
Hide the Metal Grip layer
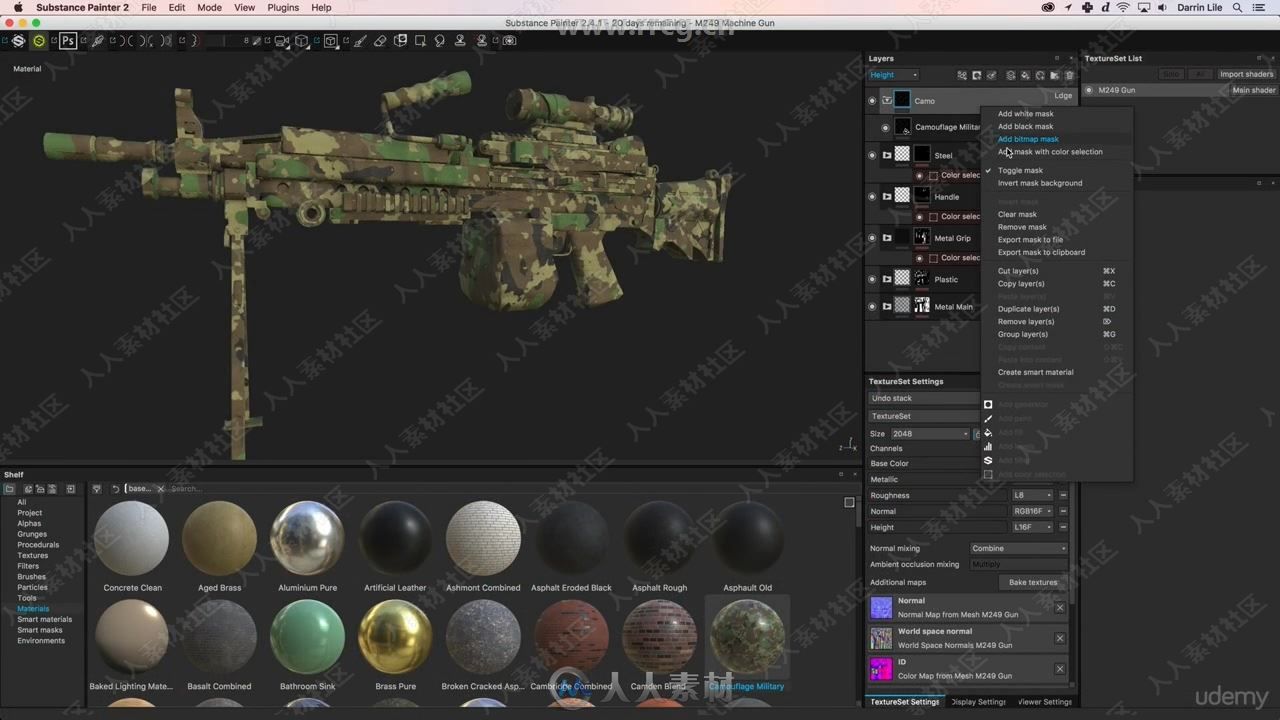872,238
